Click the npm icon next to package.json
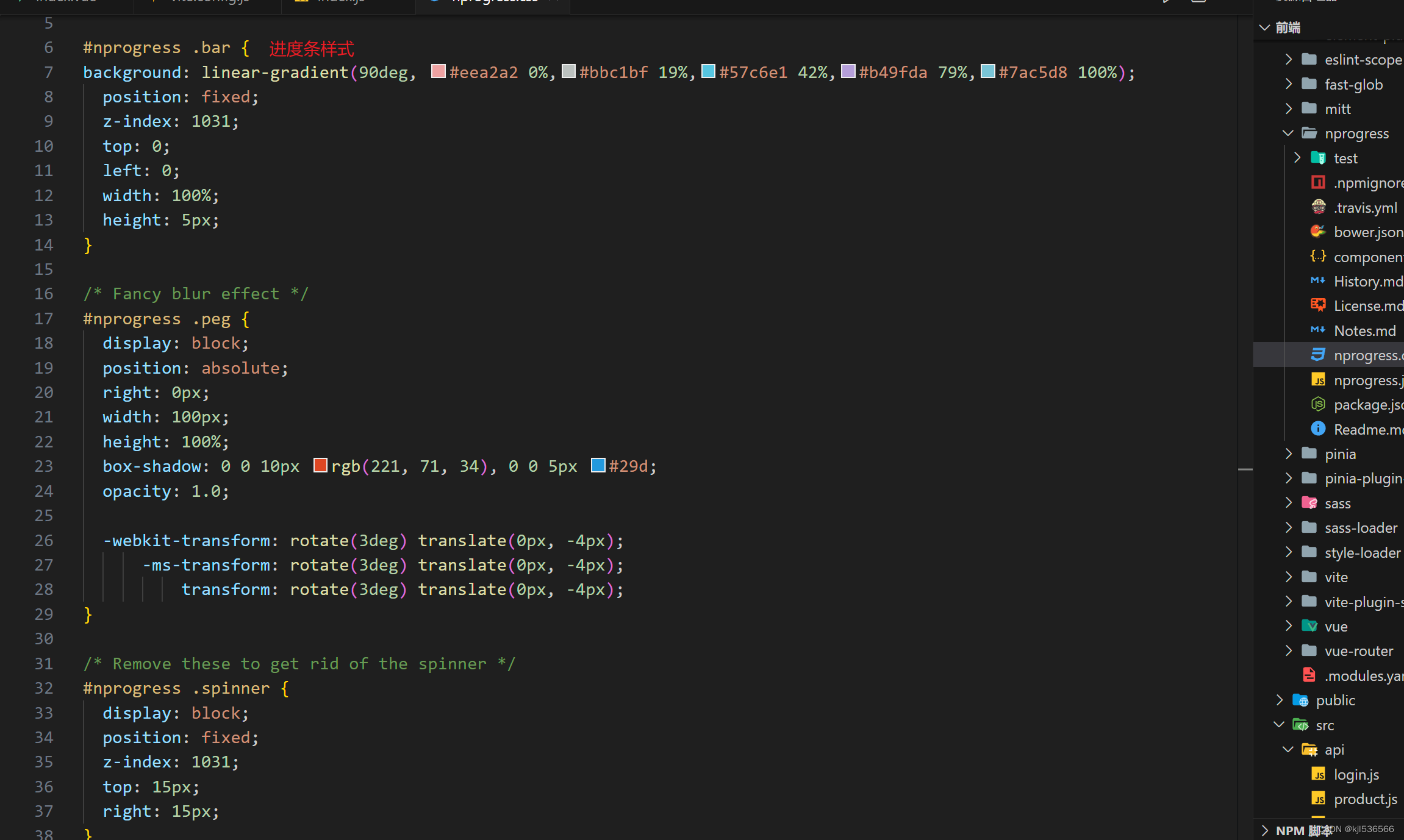This screenshot has height=840, width=1404. [1319, 404]
